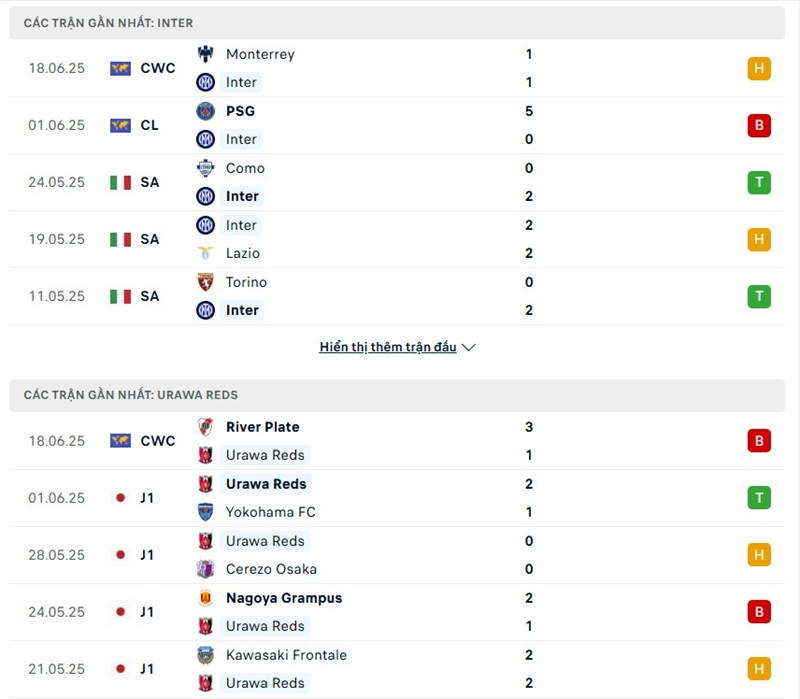Click the Monterrey club crest icon

pos(206,54)
